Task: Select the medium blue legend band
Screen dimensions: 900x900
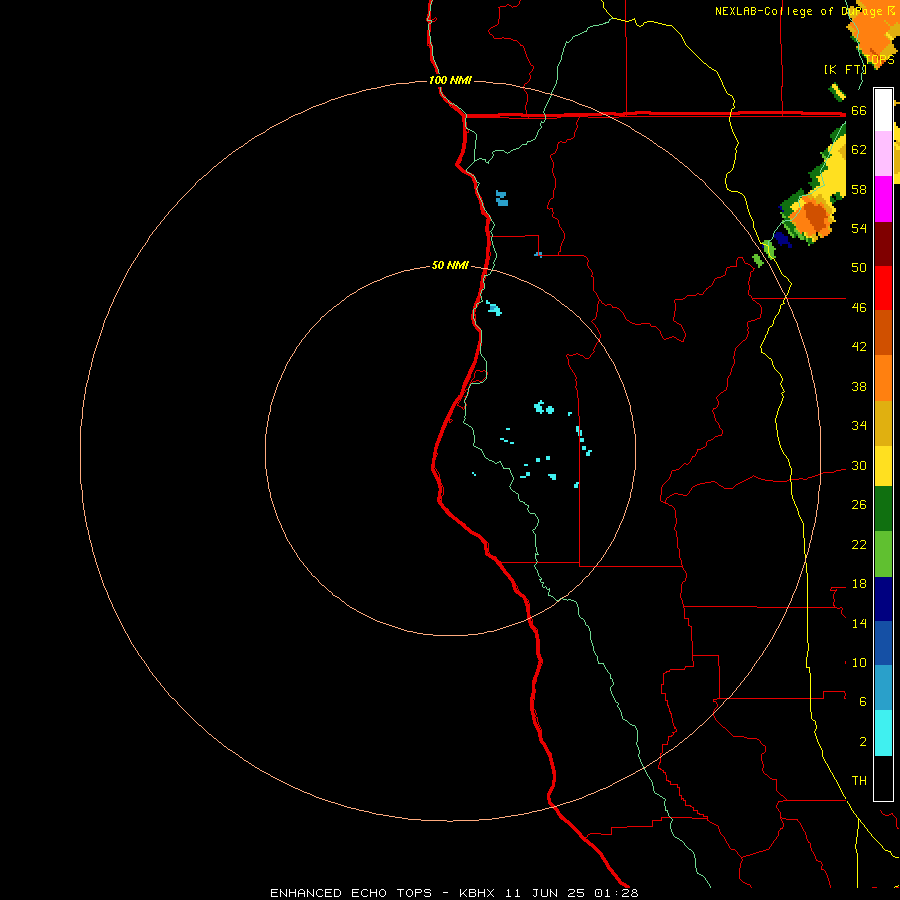Action: point(883,643)
